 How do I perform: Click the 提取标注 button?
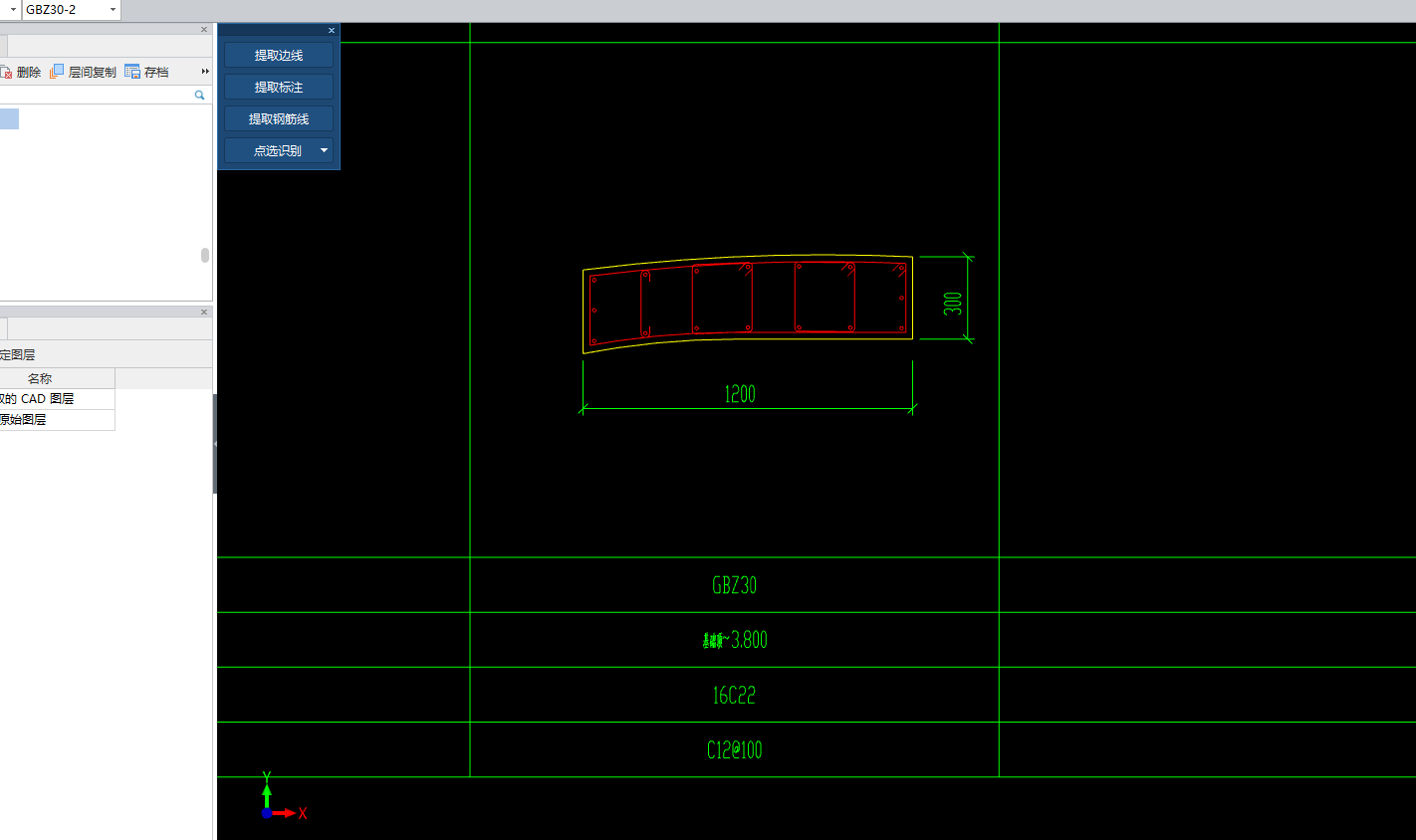(x=279, y=87)
